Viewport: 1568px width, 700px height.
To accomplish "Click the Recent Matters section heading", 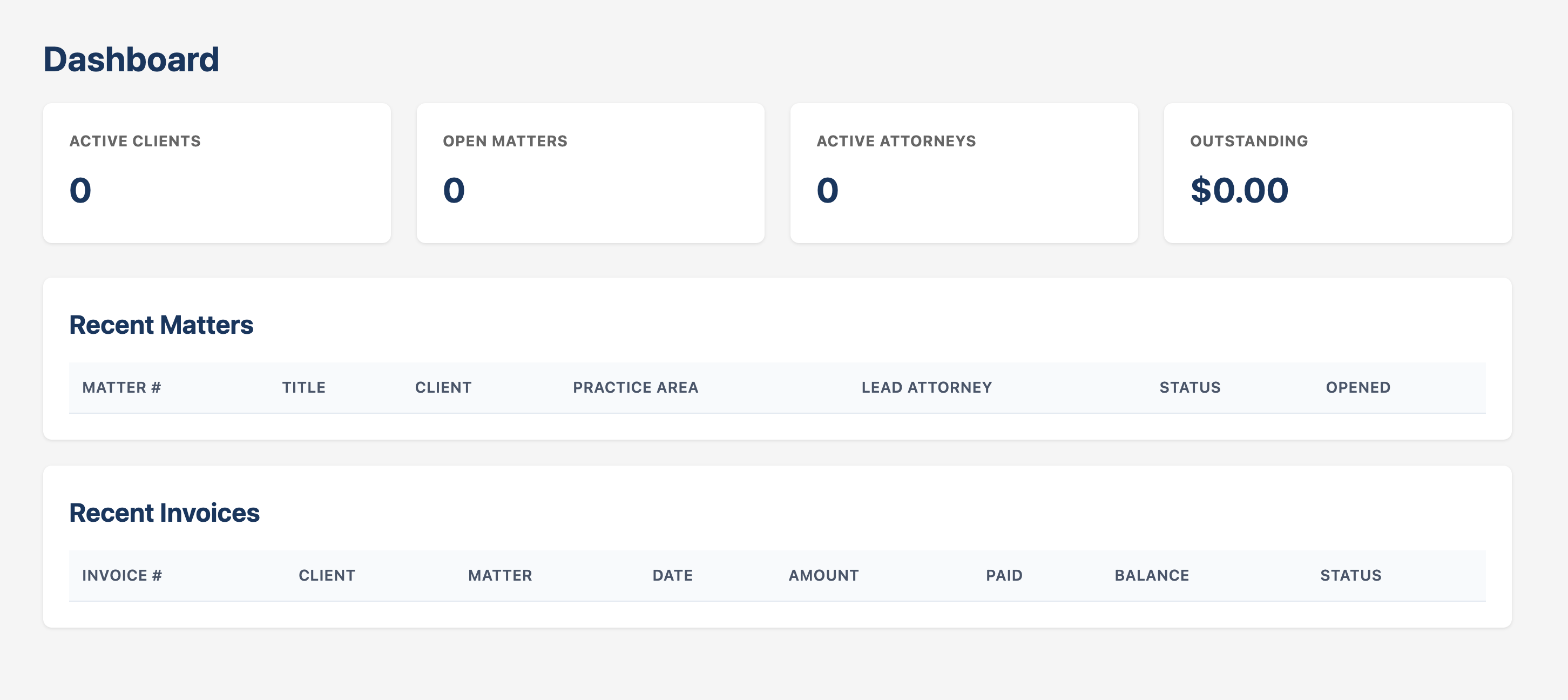I will [x=161, y=325].
